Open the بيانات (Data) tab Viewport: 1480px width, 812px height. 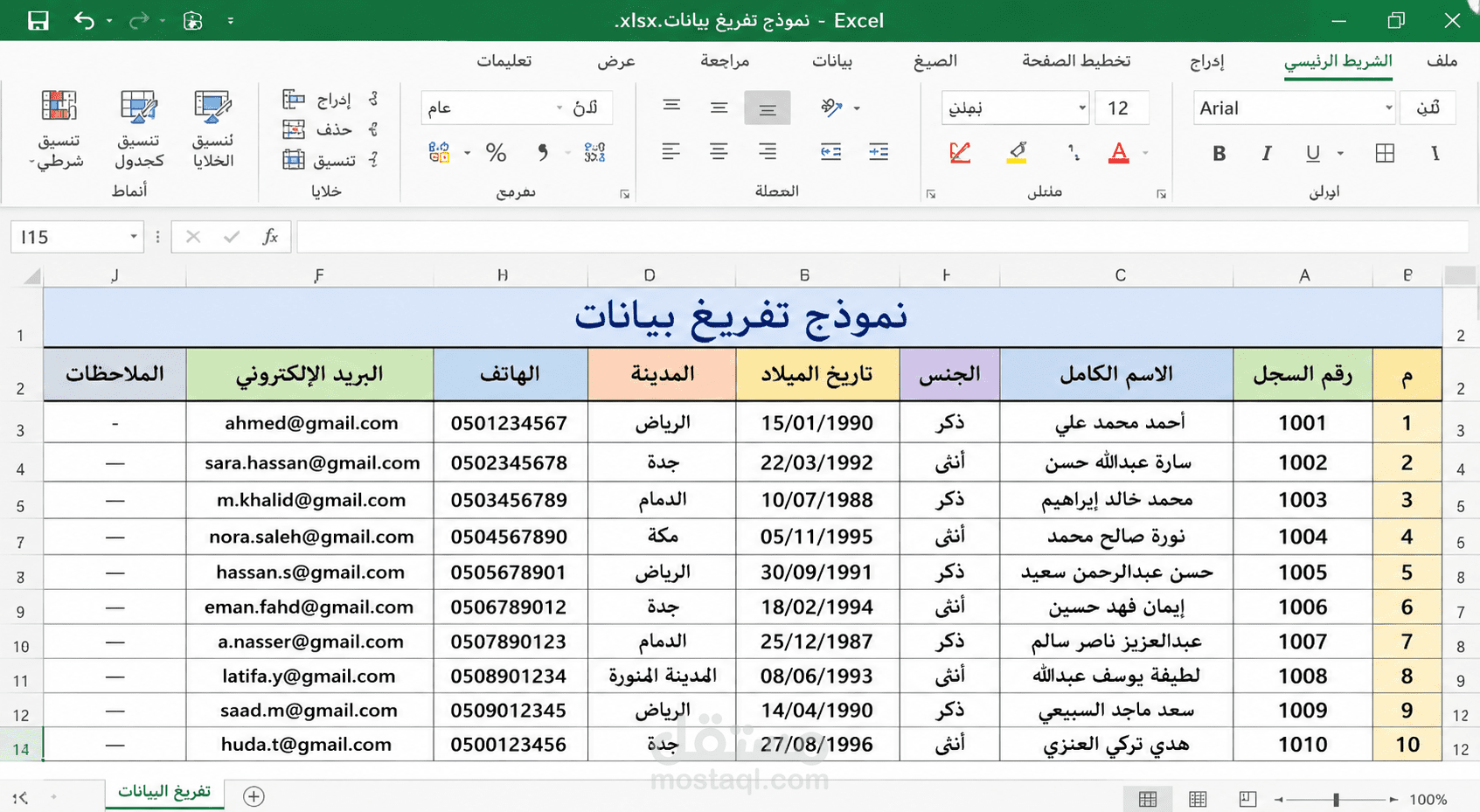(x=832, y=61)
